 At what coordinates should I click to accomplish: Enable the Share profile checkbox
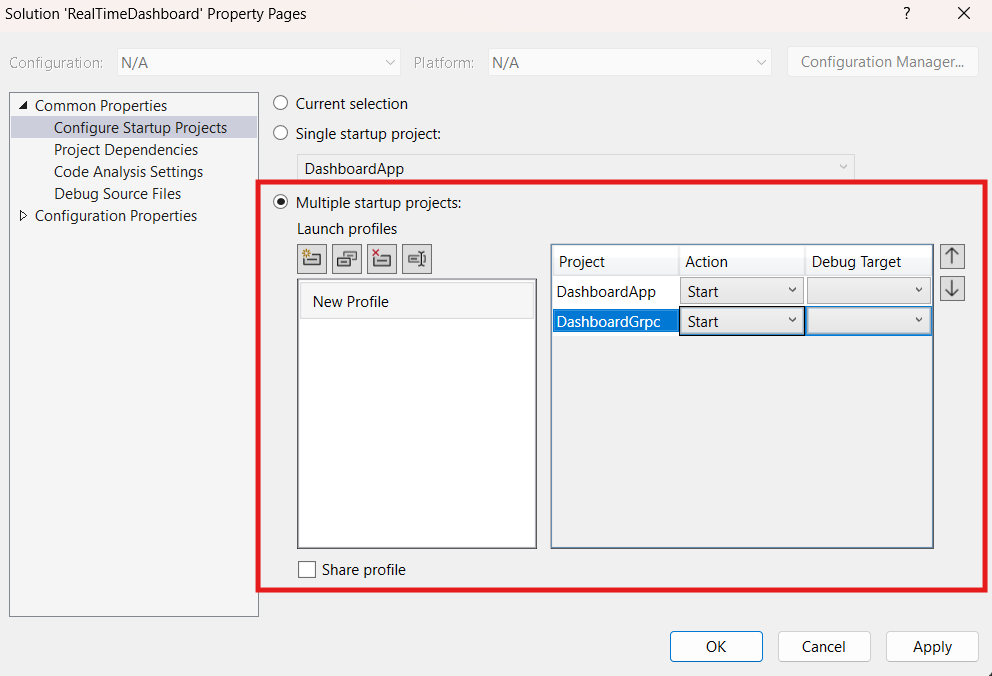click(307, 569)
